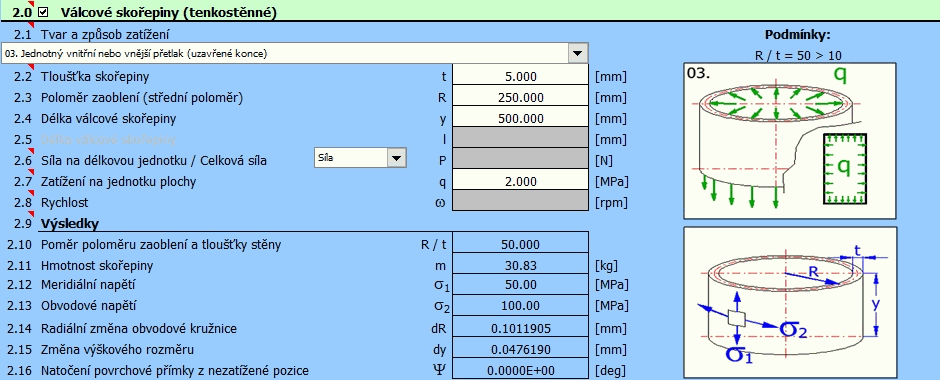940x380 pixels.
Task: Click the [rpm] unit label
Action: click(x=611, y=203)
